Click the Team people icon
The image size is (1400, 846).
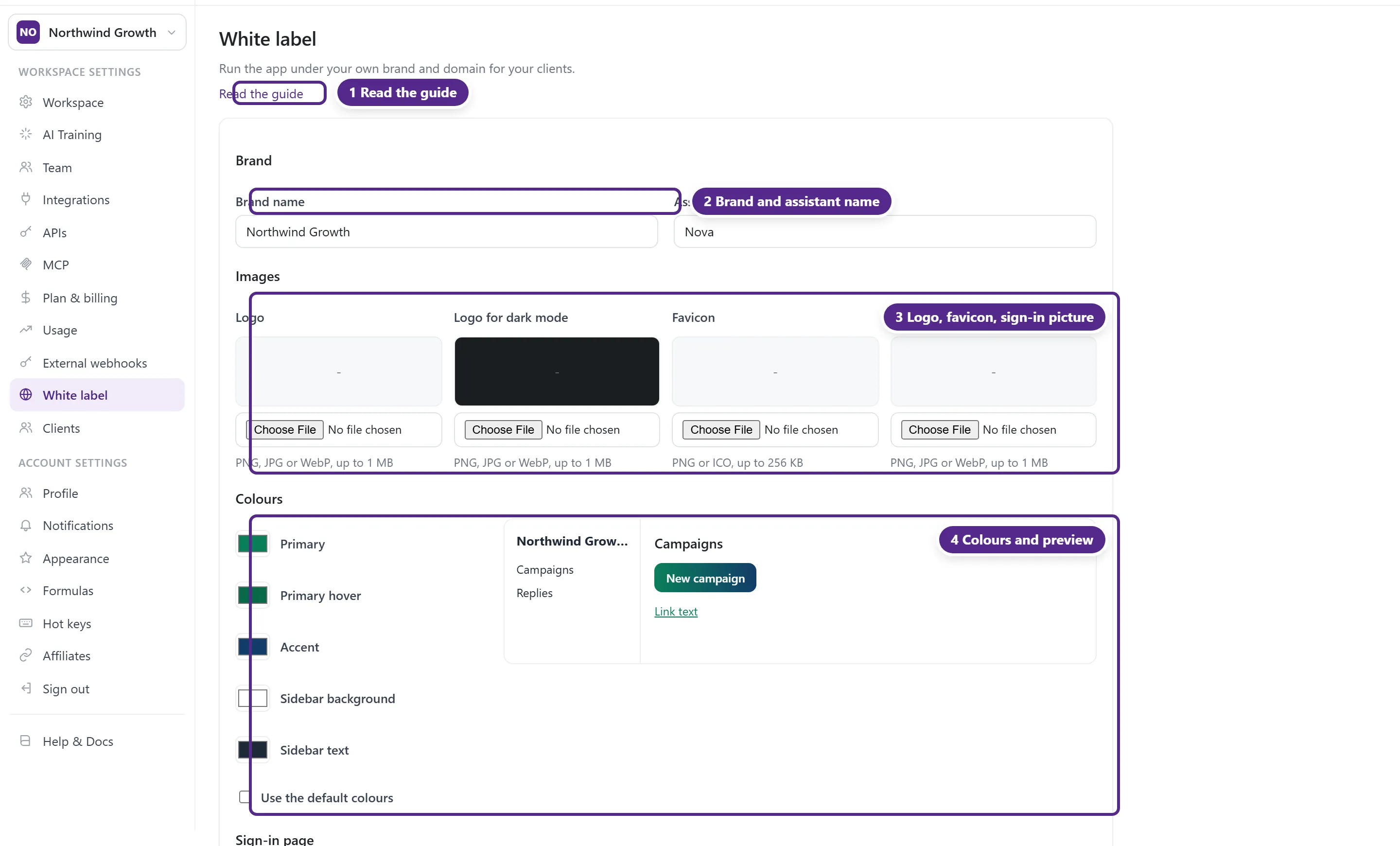click(26, 167)
